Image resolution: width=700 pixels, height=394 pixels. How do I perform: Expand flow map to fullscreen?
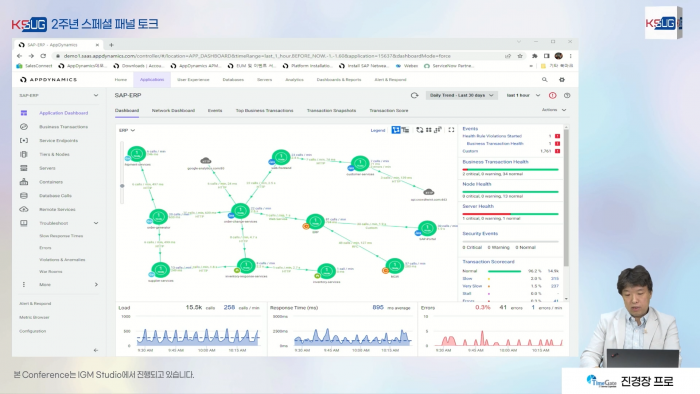(x=451, y=130)
